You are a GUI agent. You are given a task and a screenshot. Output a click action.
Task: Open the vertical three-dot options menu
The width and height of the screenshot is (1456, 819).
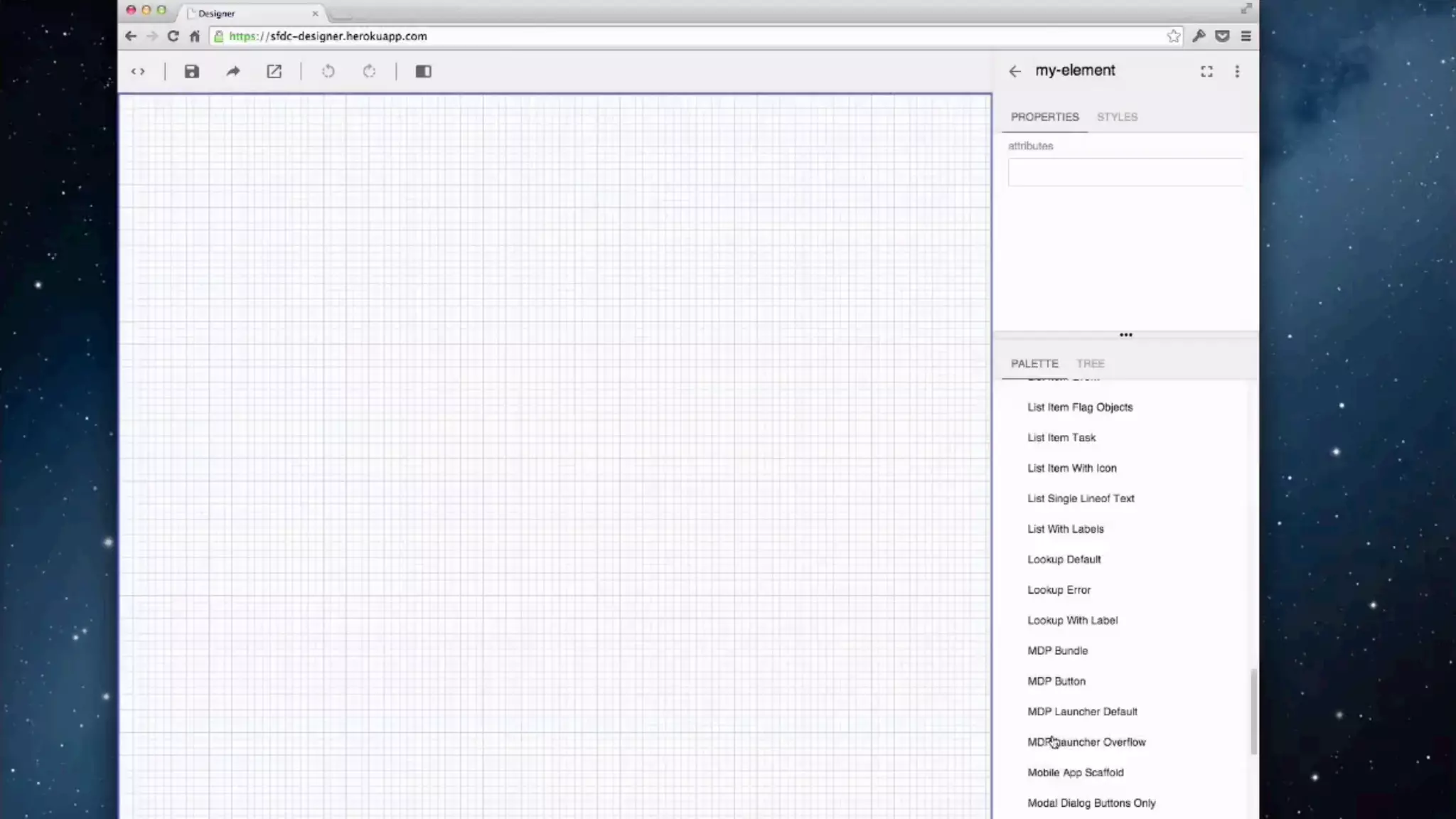[x=1237, y=71]
